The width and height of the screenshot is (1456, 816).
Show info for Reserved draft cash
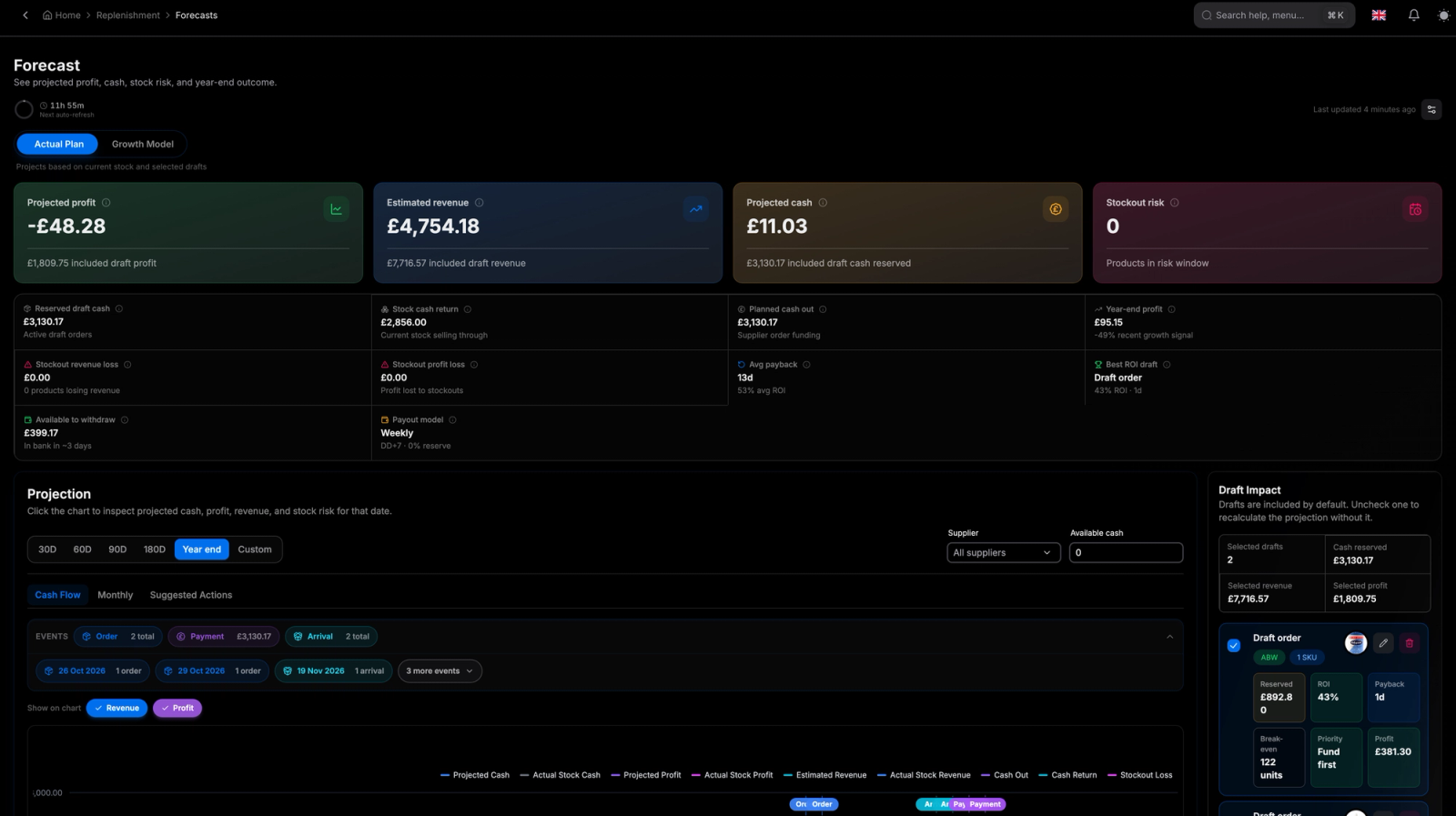point(119,308)
